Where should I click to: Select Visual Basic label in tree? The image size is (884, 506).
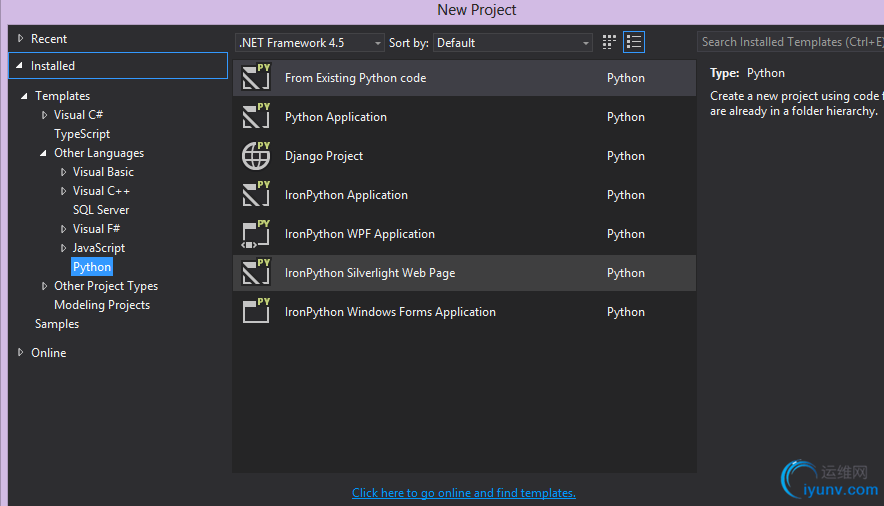(x=103, y=172)
